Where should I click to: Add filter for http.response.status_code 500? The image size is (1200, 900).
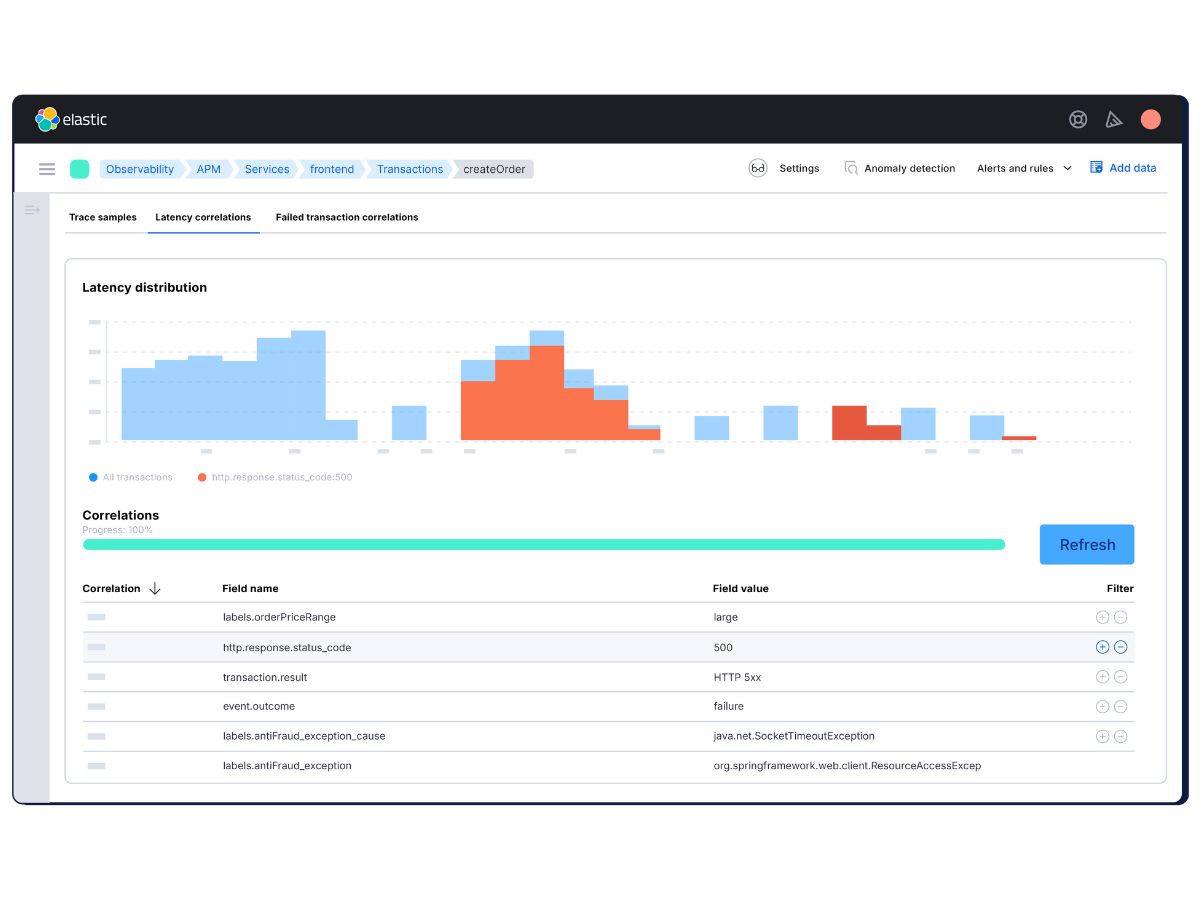(x=1102, y=647)
